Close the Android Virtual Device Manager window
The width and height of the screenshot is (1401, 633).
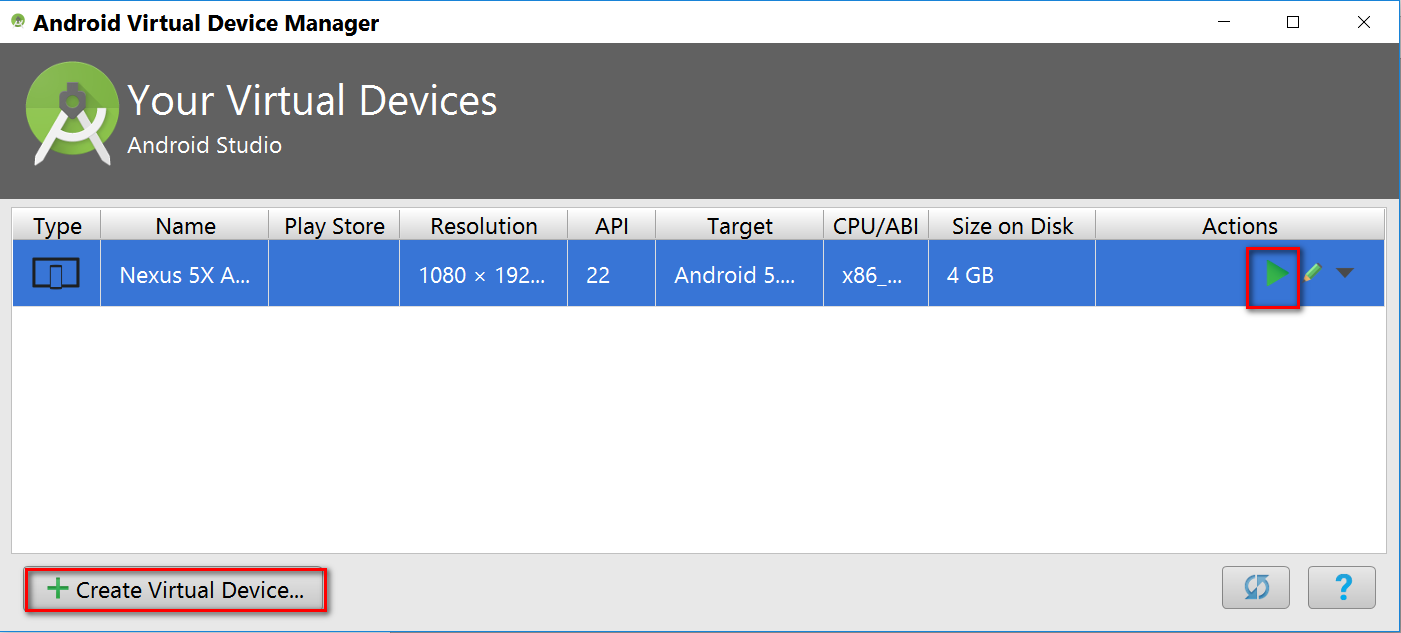coord(1363,22)
